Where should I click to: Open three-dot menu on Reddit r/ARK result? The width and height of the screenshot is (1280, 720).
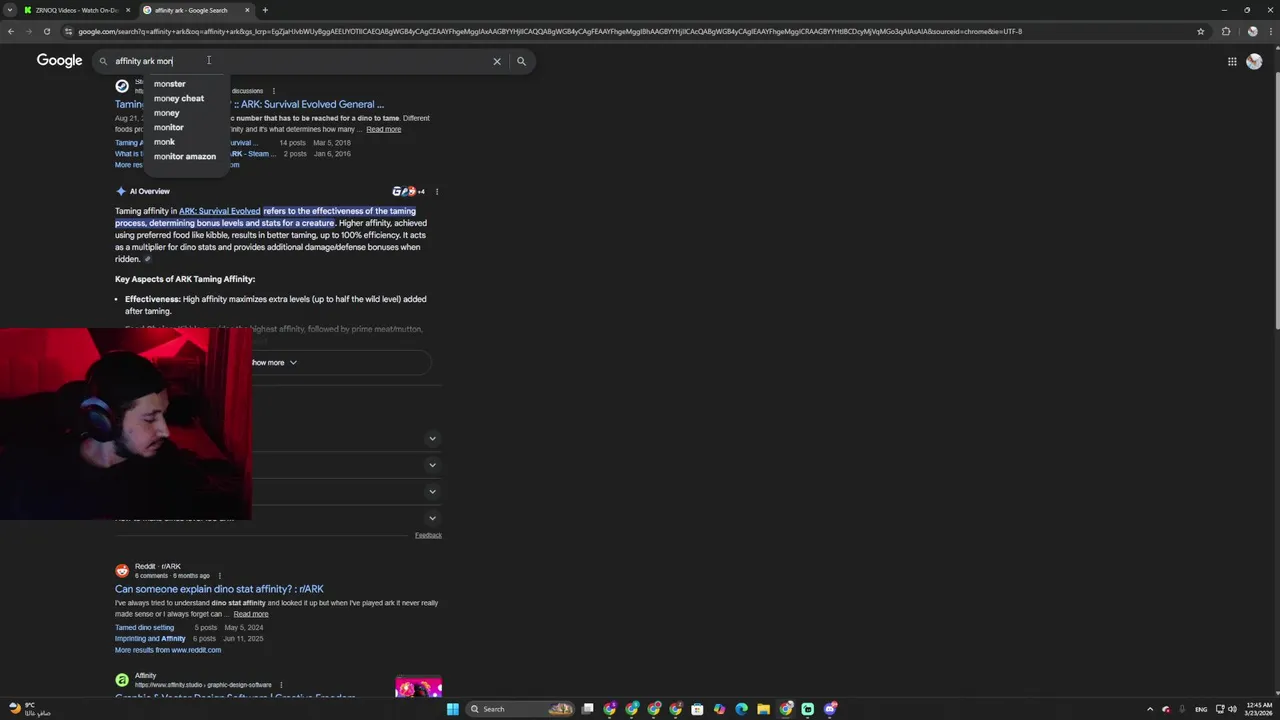pos(219,576)
